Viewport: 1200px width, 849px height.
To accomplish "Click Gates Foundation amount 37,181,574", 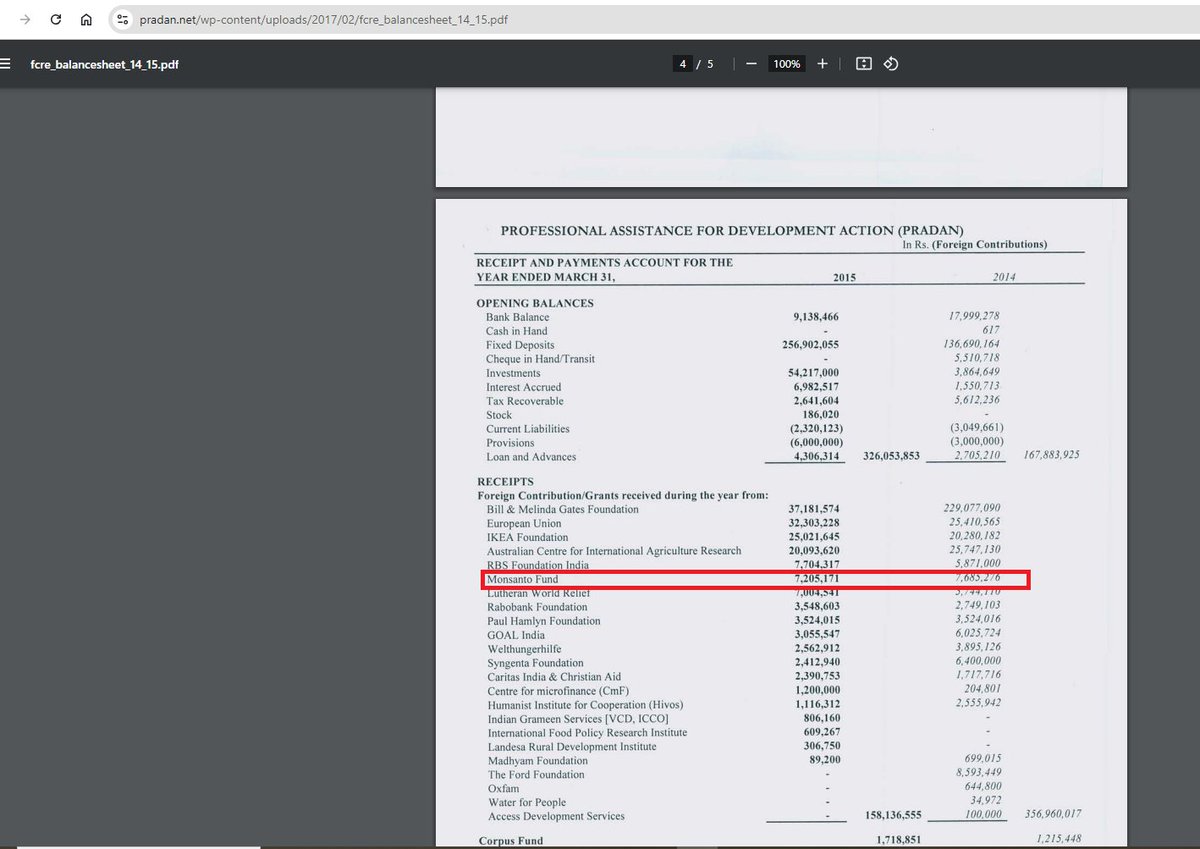I will (814, 509).
